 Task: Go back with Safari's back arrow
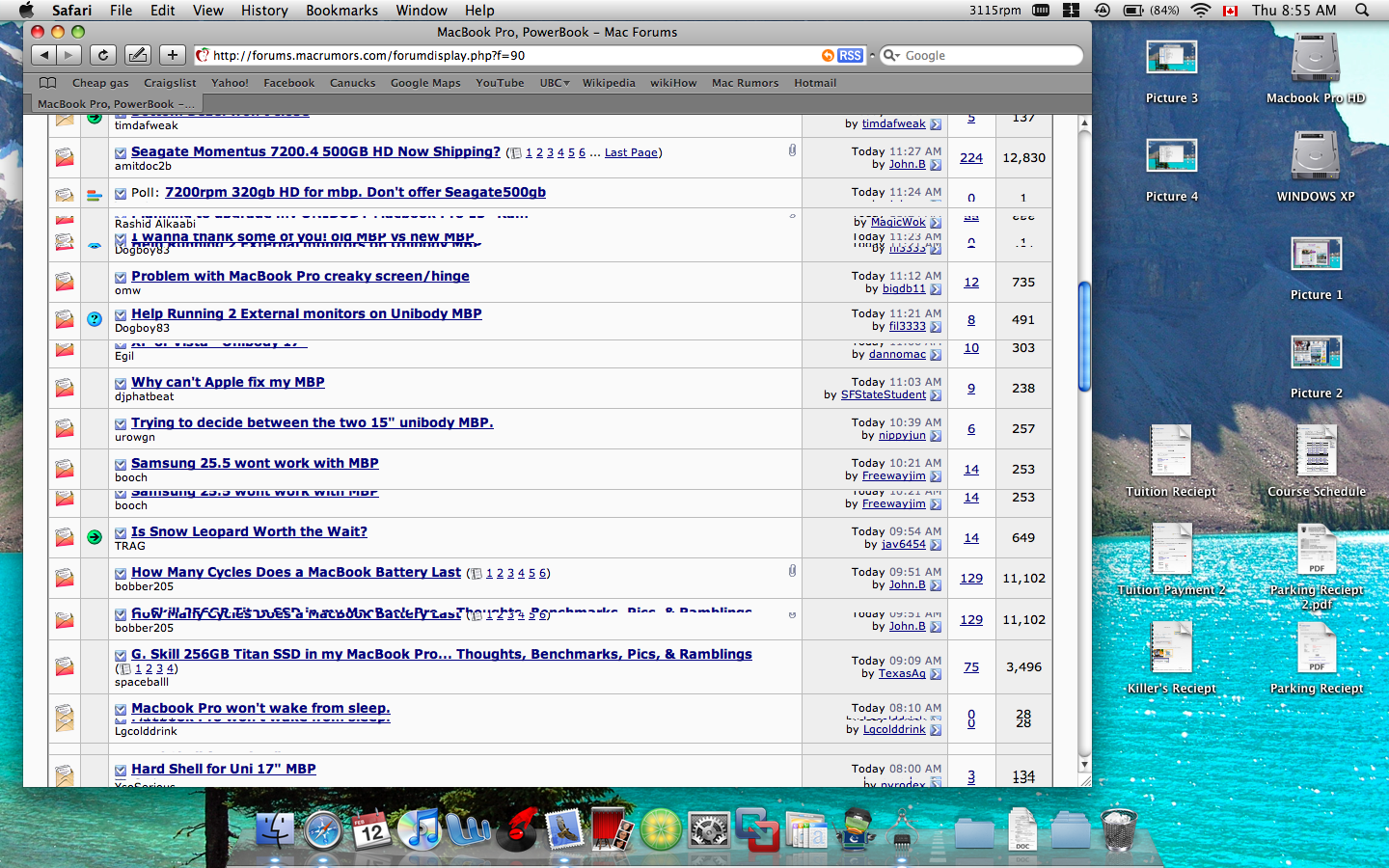coord(44,55)
